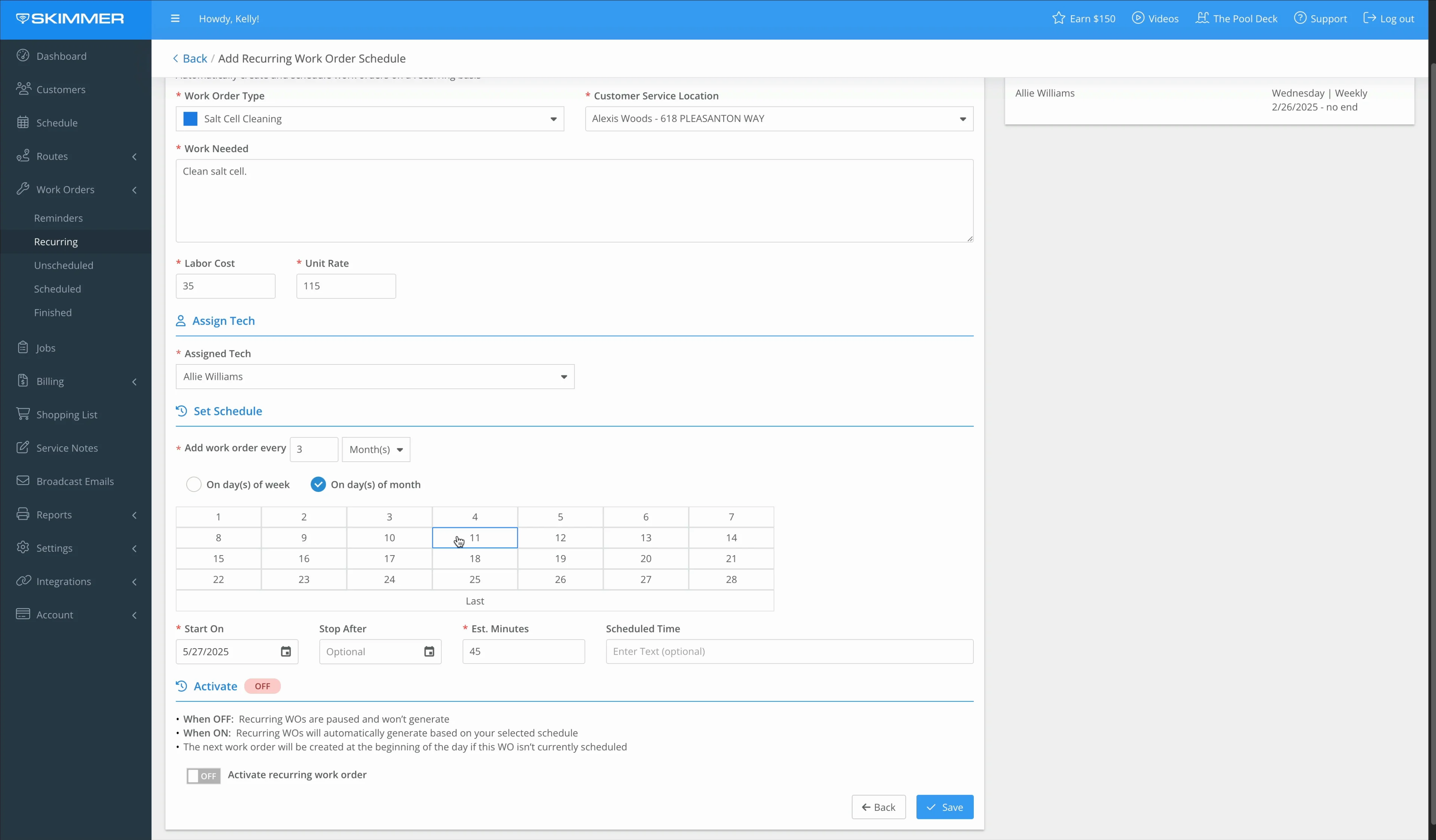The width and height of the screenshot is (1436, 840).
Task: Select the Last day option
Action: coord(475,601)
